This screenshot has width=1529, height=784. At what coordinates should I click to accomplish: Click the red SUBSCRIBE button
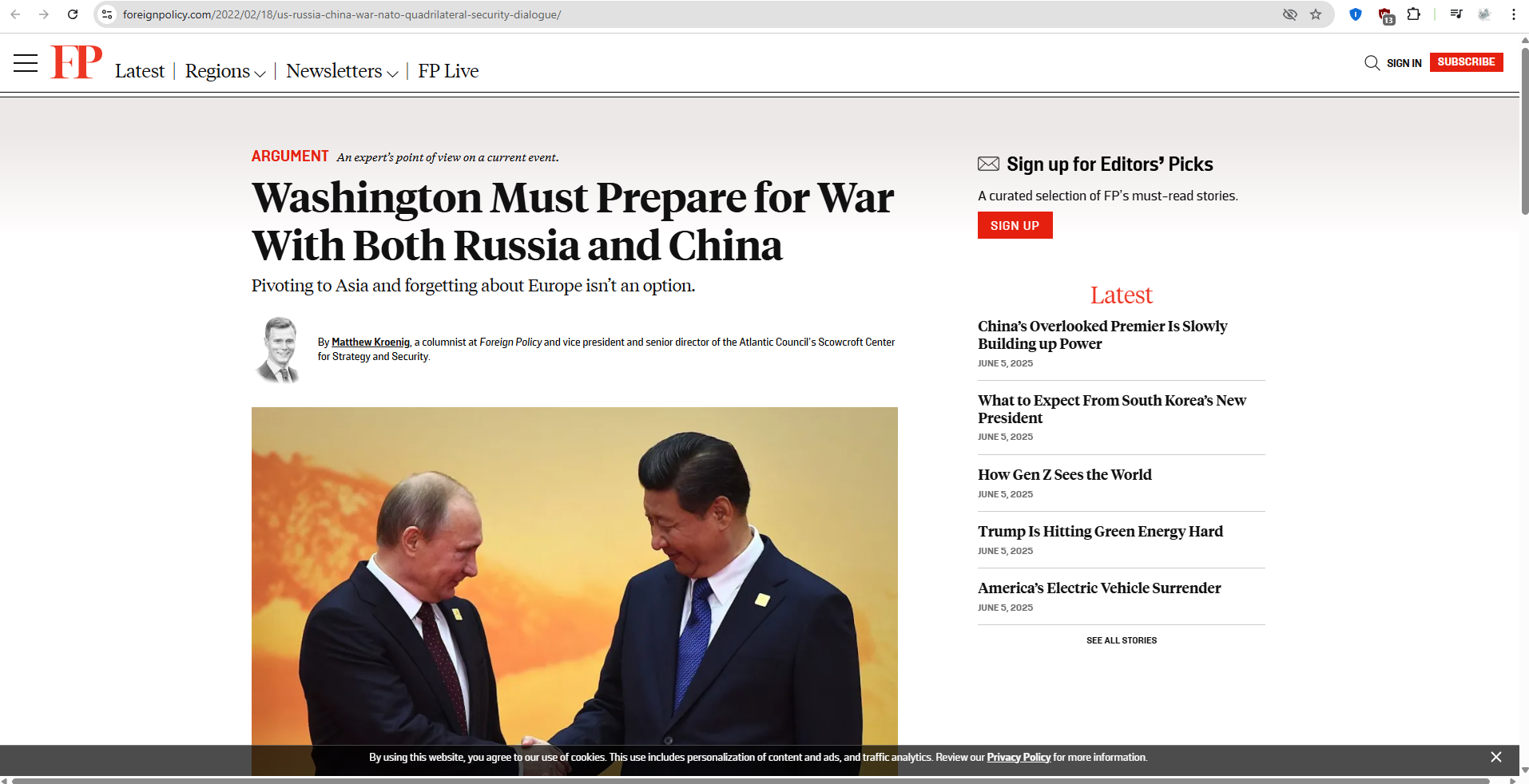(1466, 62)
